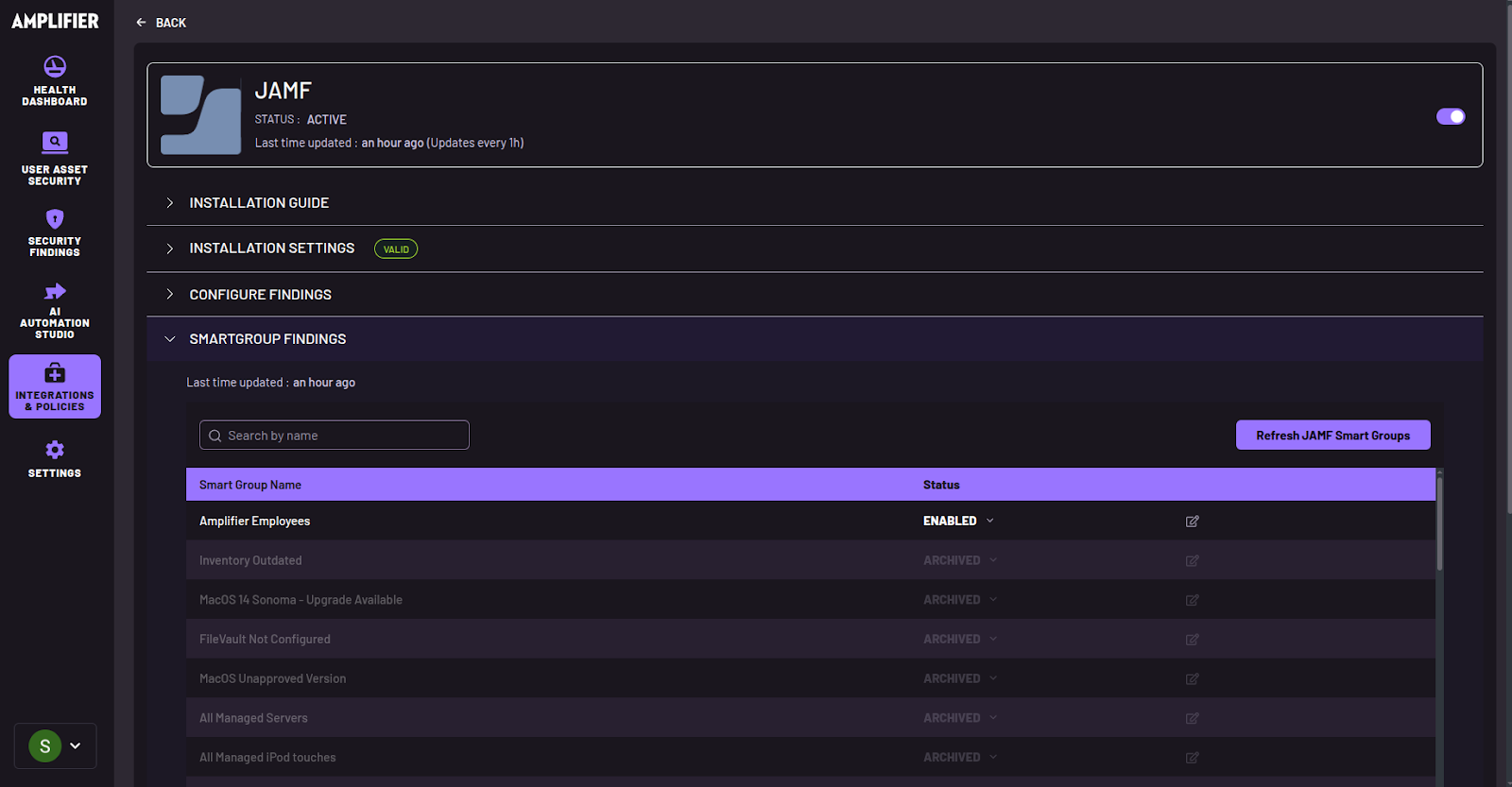Edit the All Managed iPod touches group
Image resolution: width=1512 pixels, height=787 pixels.
click(x=1193, y=758)
